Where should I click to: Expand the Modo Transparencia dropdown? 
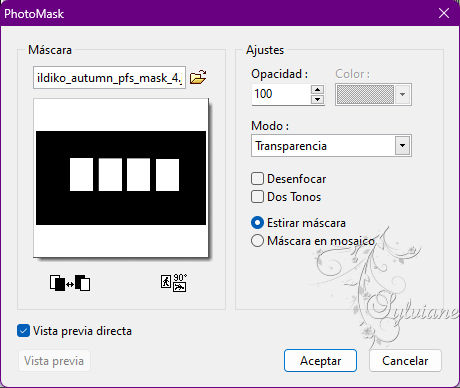402,146
